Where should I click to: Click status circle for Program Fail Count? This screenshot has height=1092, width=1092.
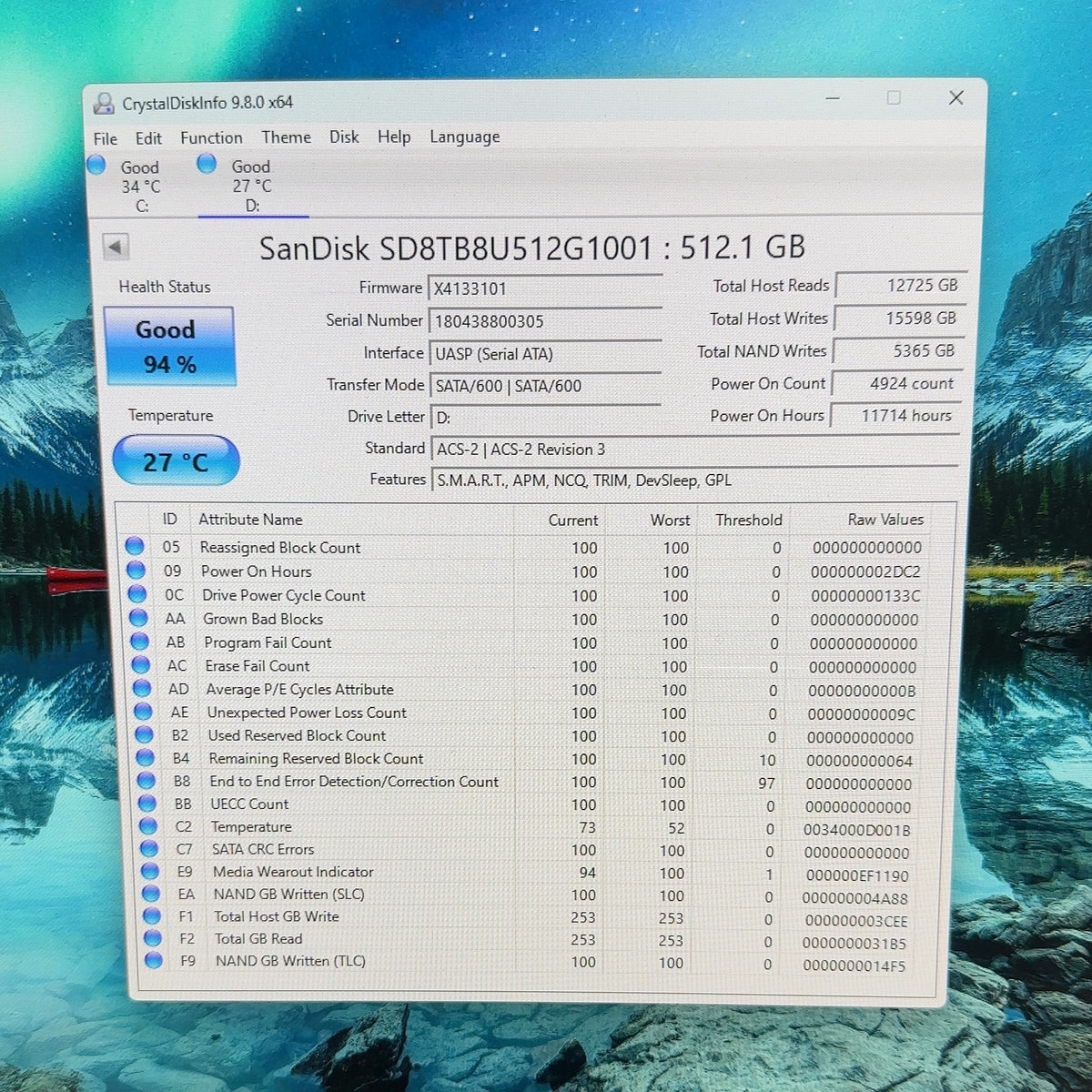point(139,641)
